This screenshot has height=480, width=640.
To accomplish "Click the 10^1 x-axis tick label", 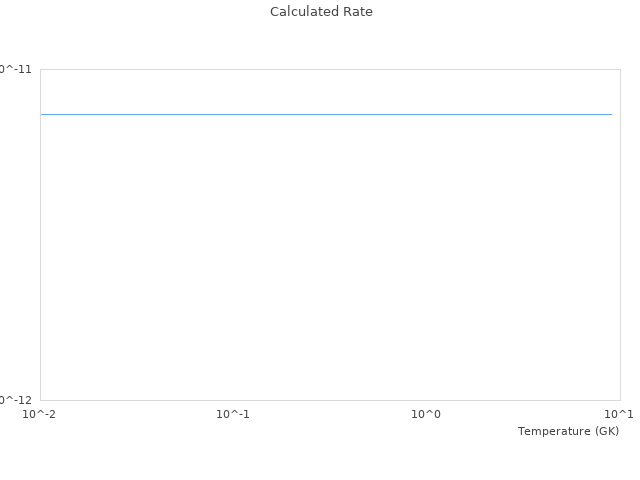I will (619, 414).
